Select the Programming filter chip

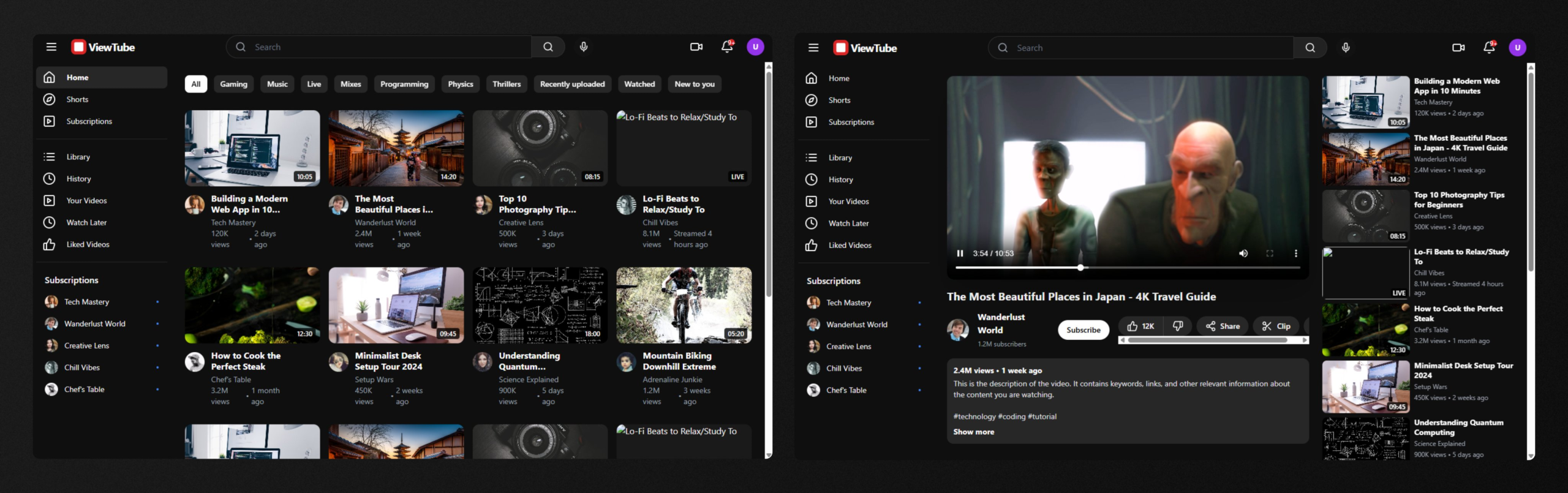[x=404, y=85]
